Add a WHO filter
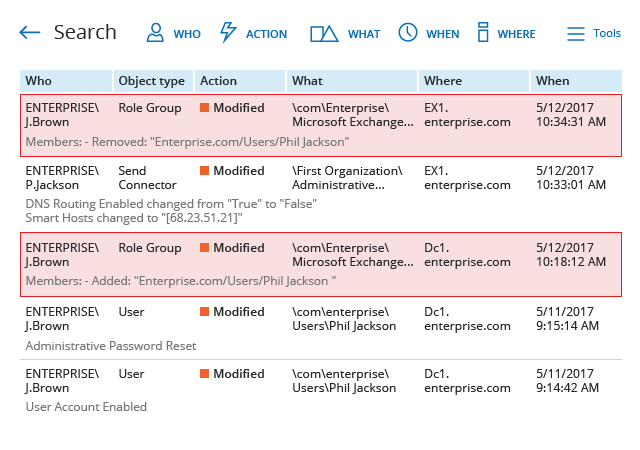 pos(187,34)
